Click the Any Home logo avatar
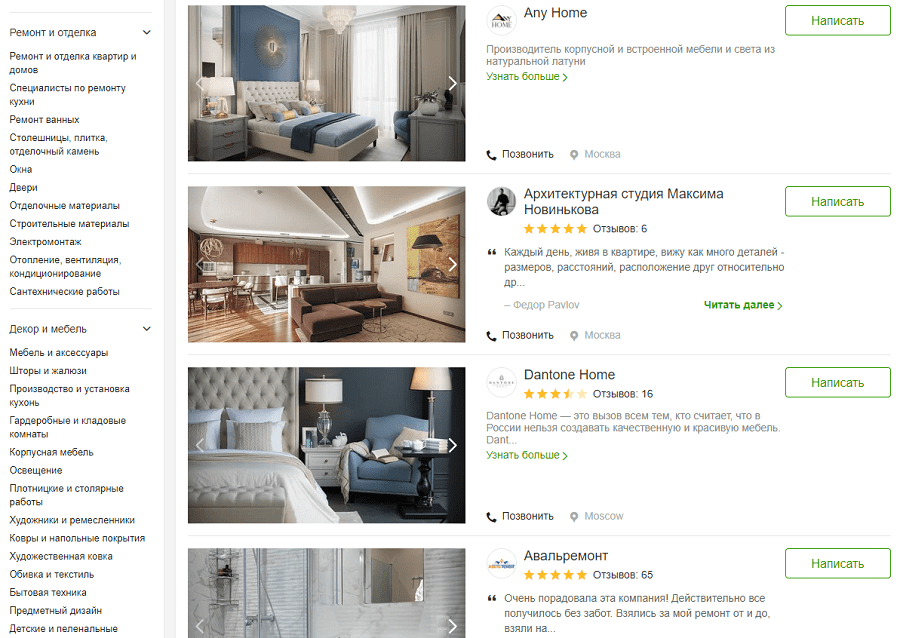 pyautogui.click(x=501, y=21)
